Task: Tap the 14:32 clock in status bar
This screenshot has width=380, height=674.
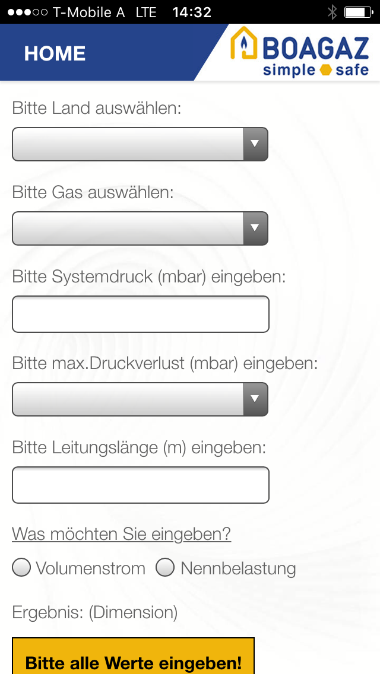Action: pyautogui.click(x=192, y=12)
